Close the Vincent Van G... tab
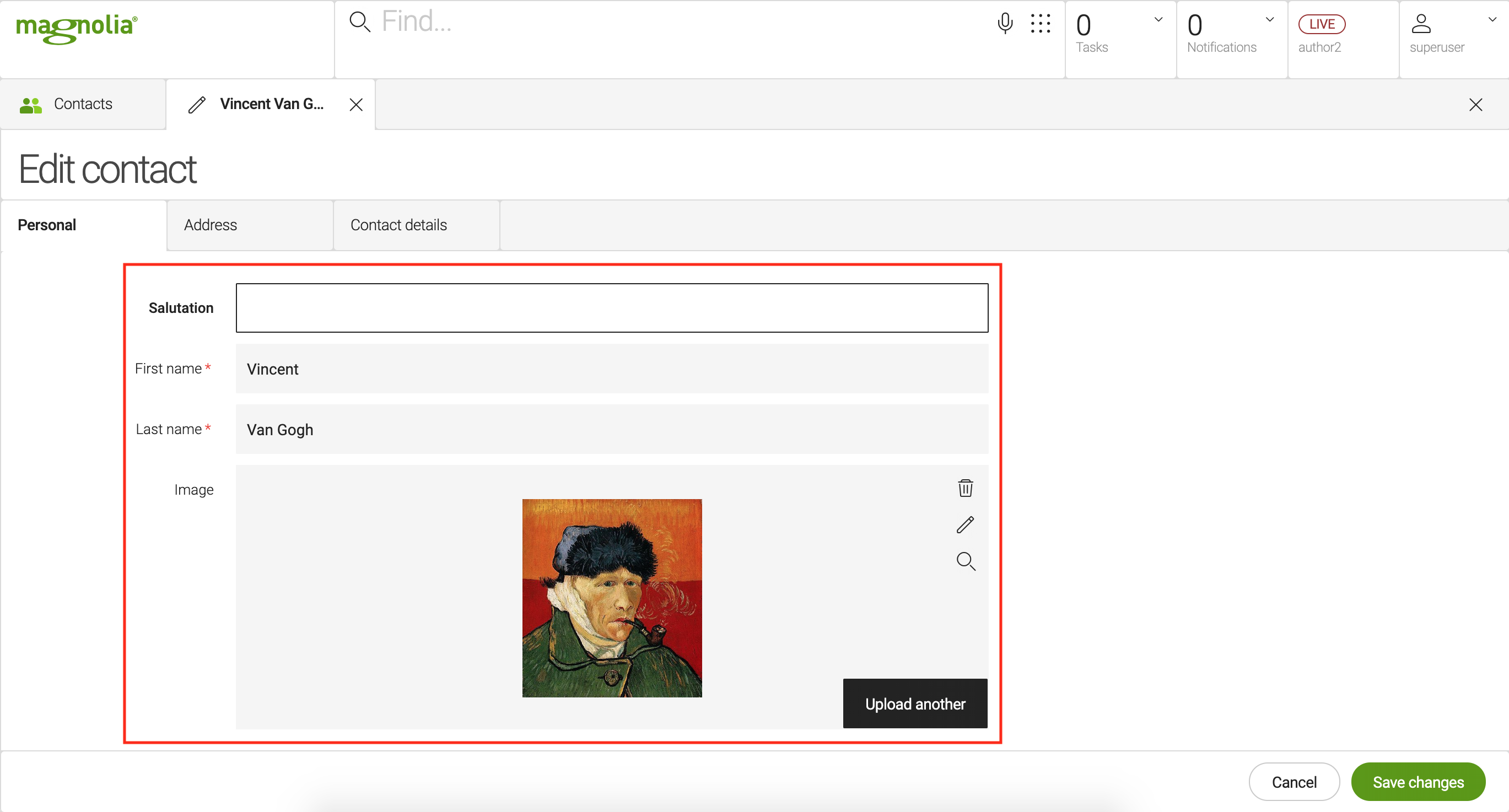Screen dimensions: 1509x812 click(356, 104)
